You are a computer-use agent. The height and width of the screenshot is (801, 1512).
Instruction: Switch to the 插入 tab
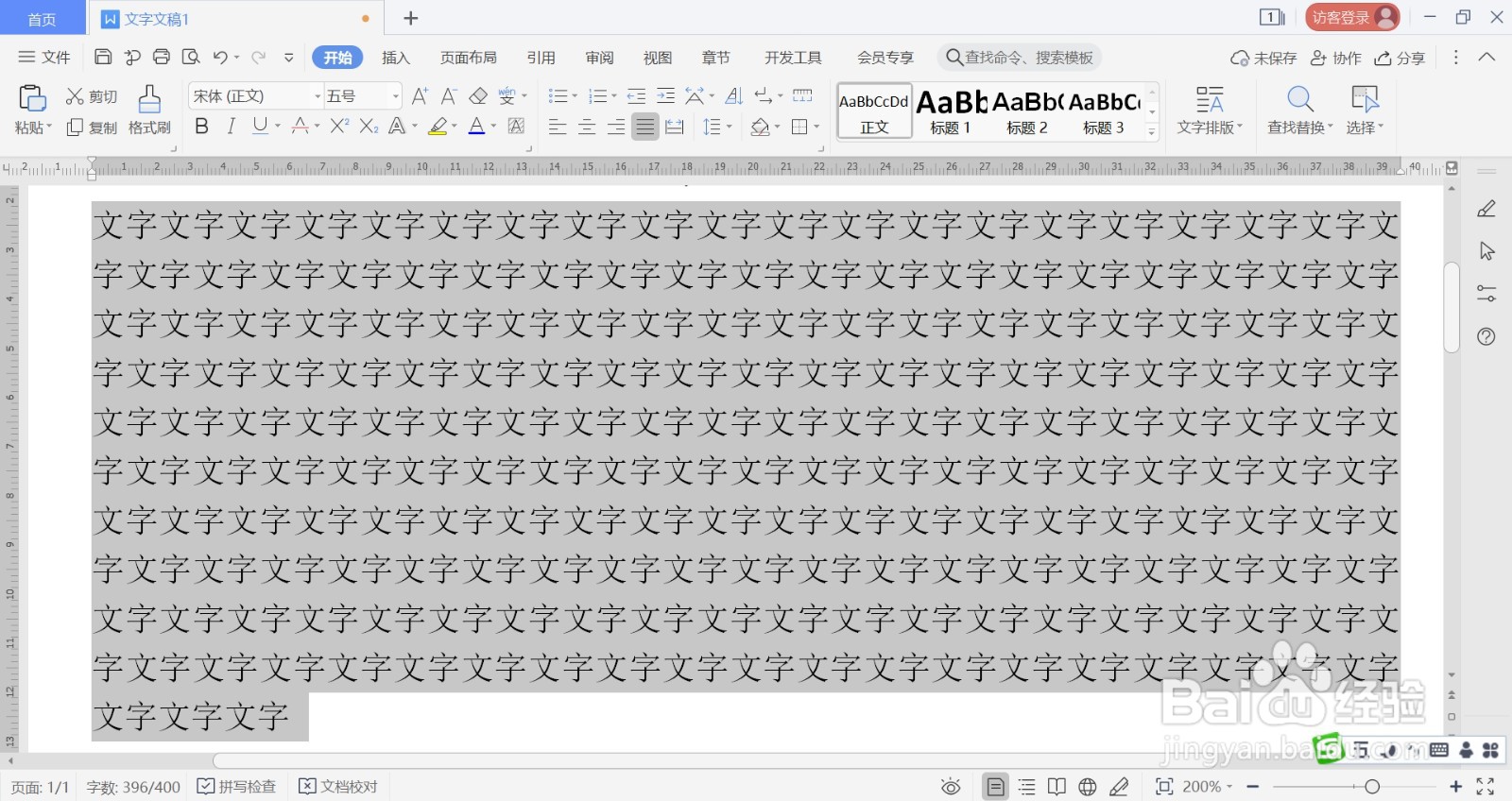click(396, 58)
